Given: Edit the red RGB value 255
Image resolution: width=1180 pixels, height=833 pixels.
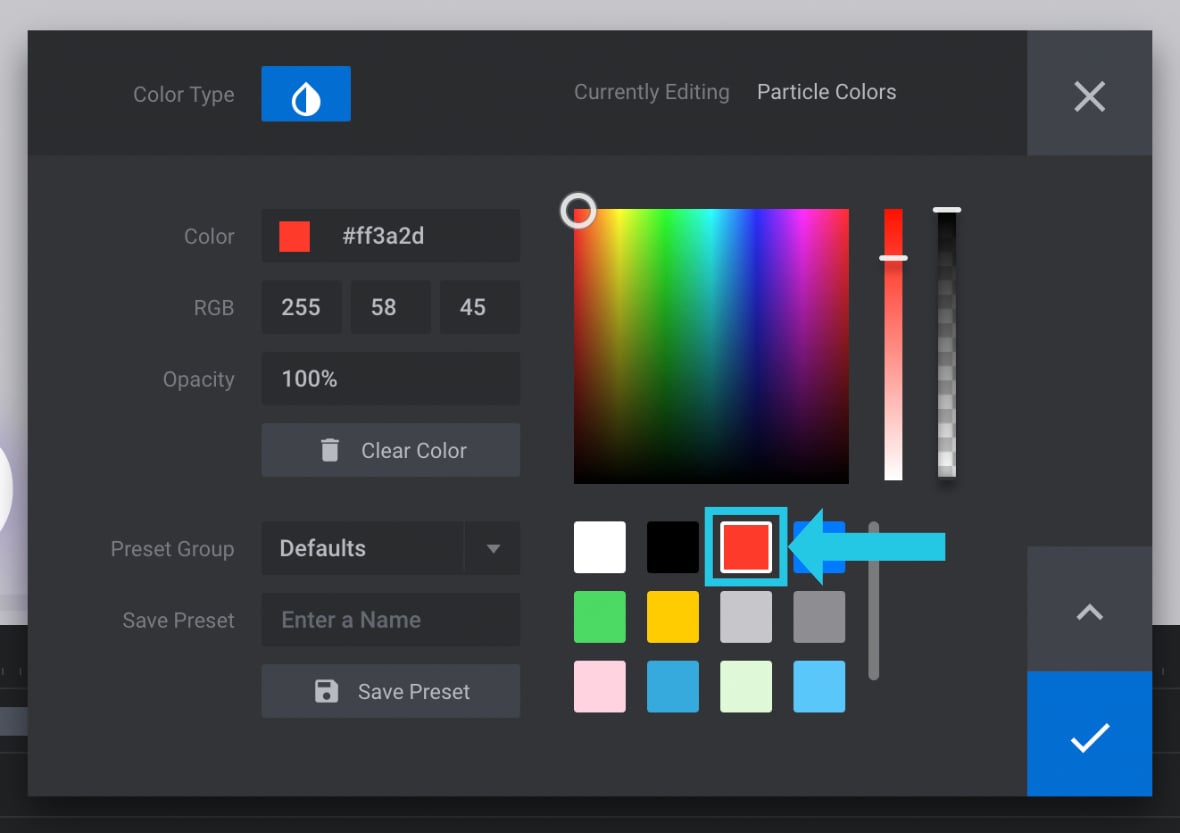Looking at the screenshot, I should click(301, 307).
